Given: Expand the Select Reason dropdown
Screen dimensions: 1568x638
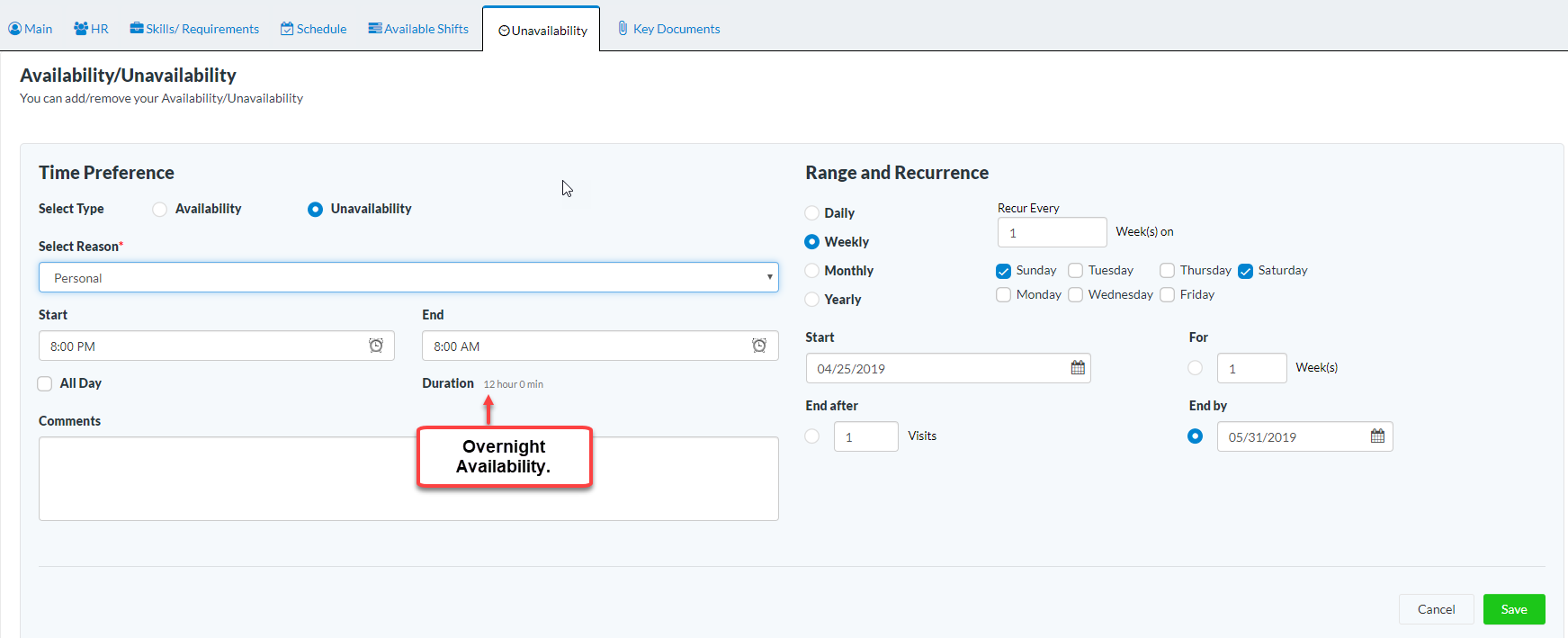Looking at the screenshot, I should 408,277.
